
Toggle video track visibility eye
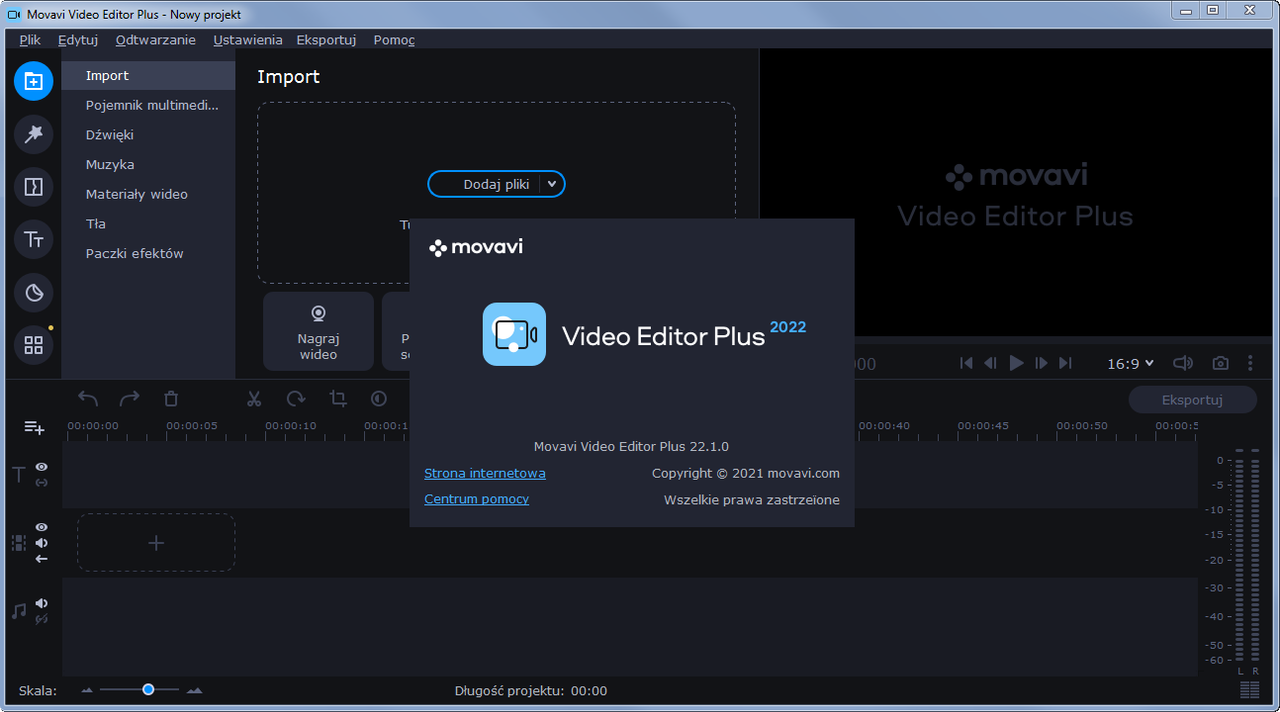(x=42, y=527)
